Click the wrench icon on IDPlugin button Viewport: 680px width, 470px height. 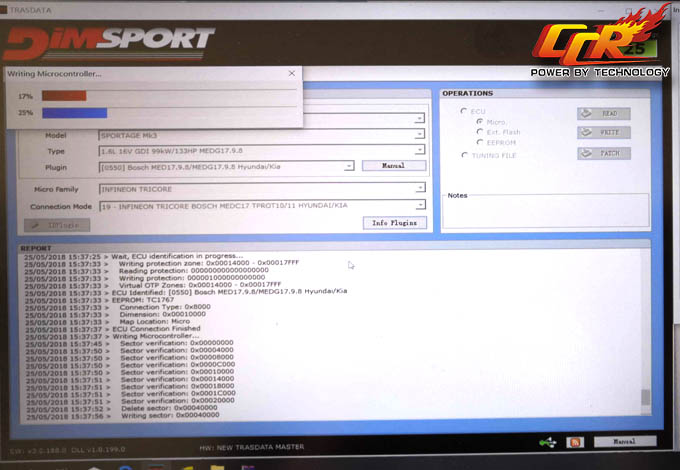point(36,225)
